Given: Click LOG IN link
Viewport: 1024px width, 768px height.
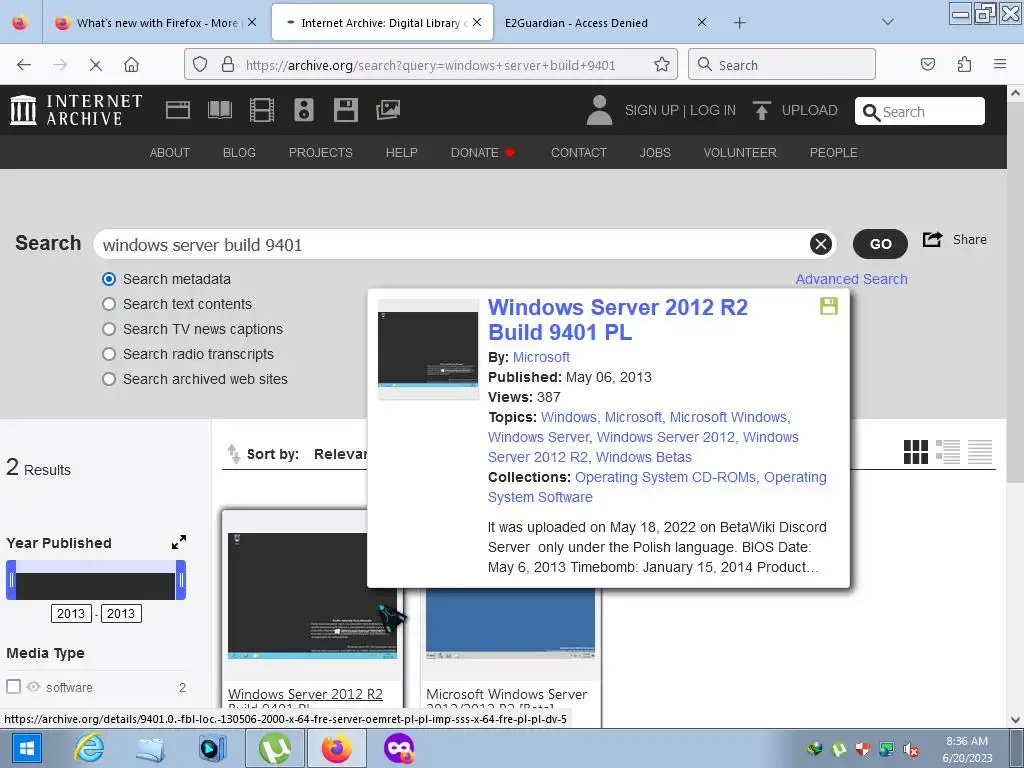Looking at the screenshot, I should coord(712,110).
